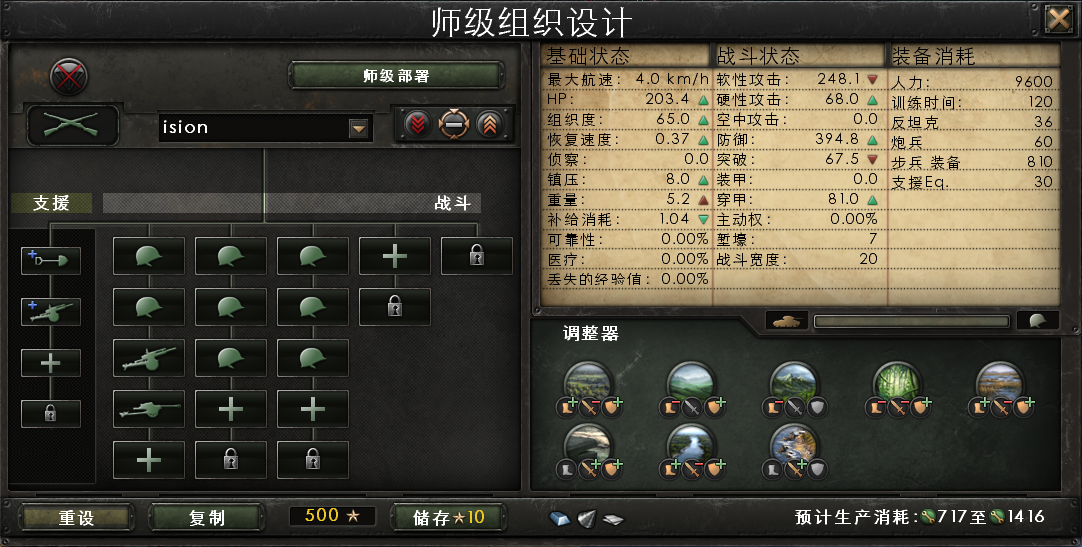Screen dimensions: 1082x547
Task: Click the anti-tank gun battalion slot
Action: tap(148, 408)
